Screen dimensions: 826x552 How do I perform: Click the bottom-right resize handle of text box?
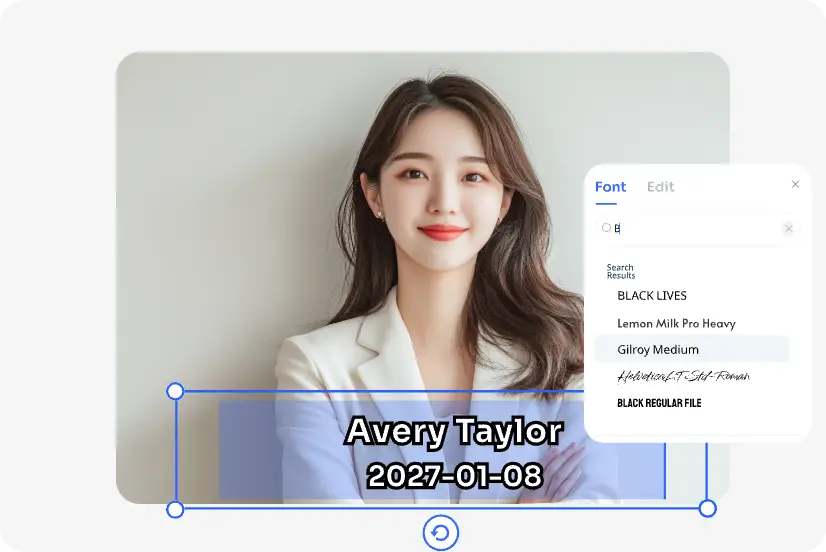(x=707, y=508)
